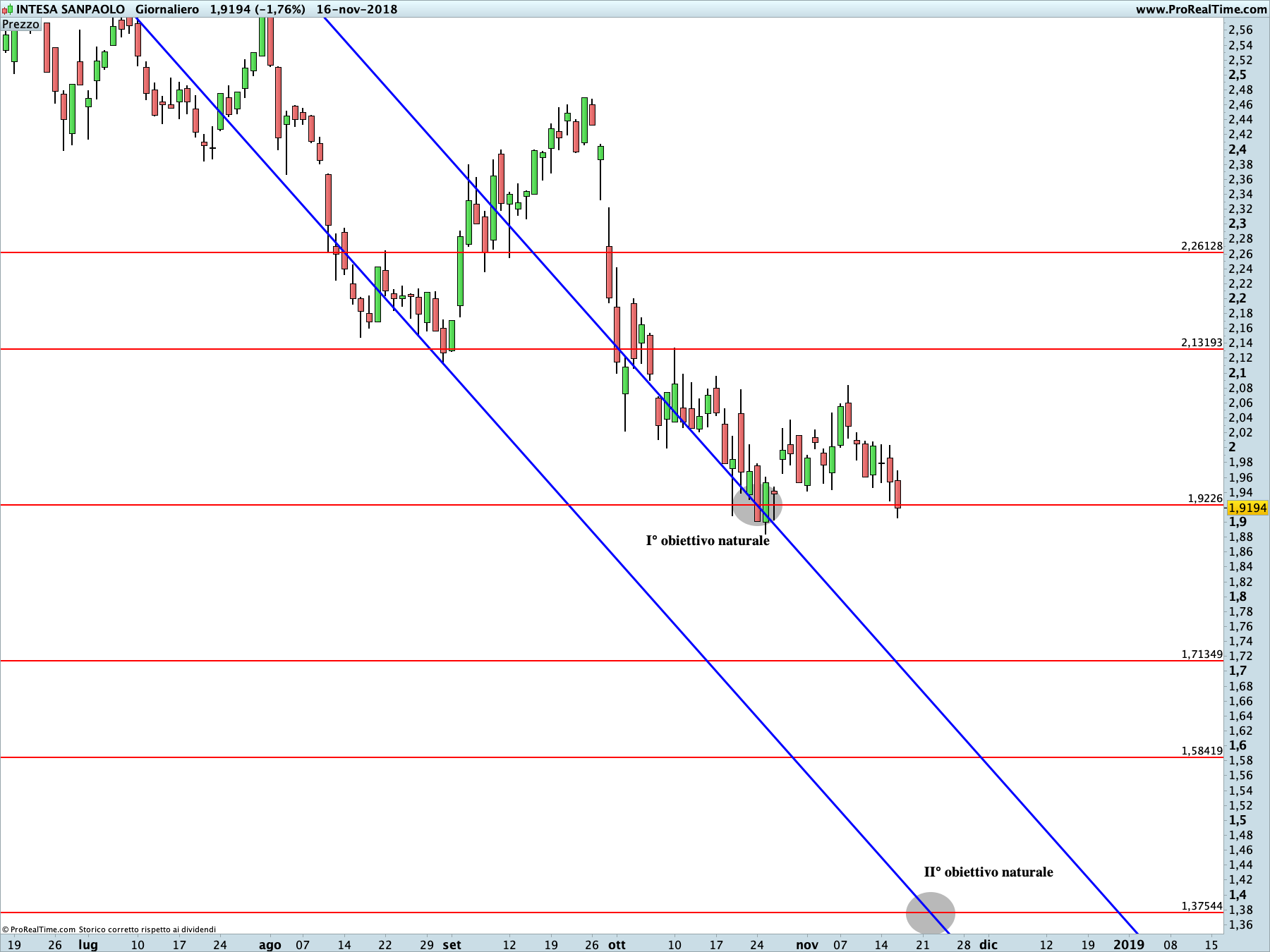The image size is (1270, 952).
Task: Click 'ott' month on time axis
Action: click(x=617, y=945)
